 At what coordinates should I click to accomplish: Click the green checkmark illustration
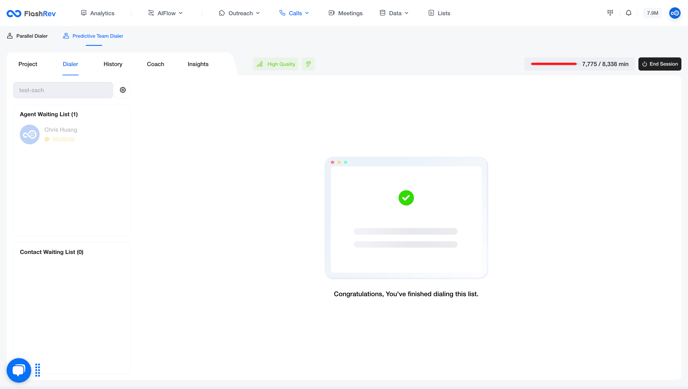click(406, 198)
